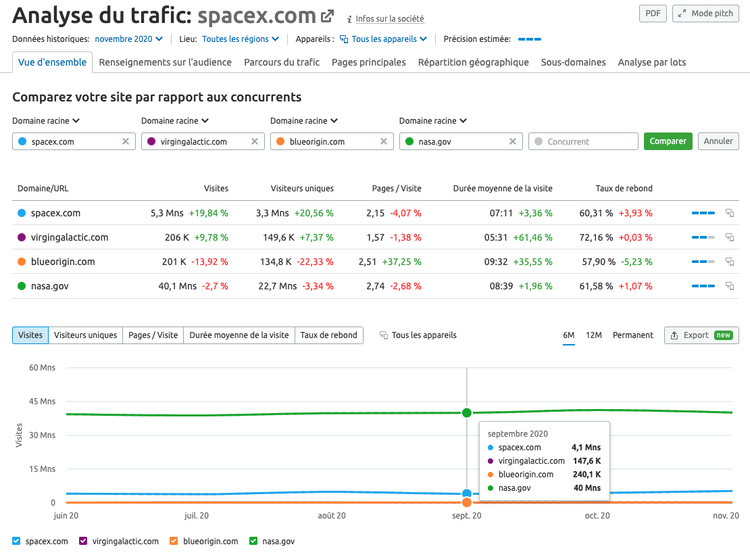Open Pages principales tab
This screenshot has width=750, height=553.
pos(369,62)
